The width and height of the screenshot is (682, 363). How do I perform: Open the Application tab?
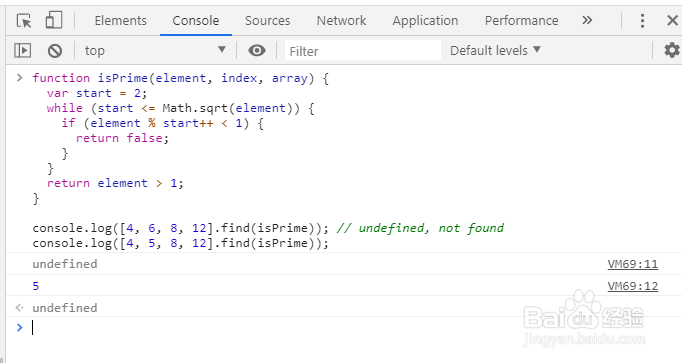pyautogui.click(x=425, y=20)
